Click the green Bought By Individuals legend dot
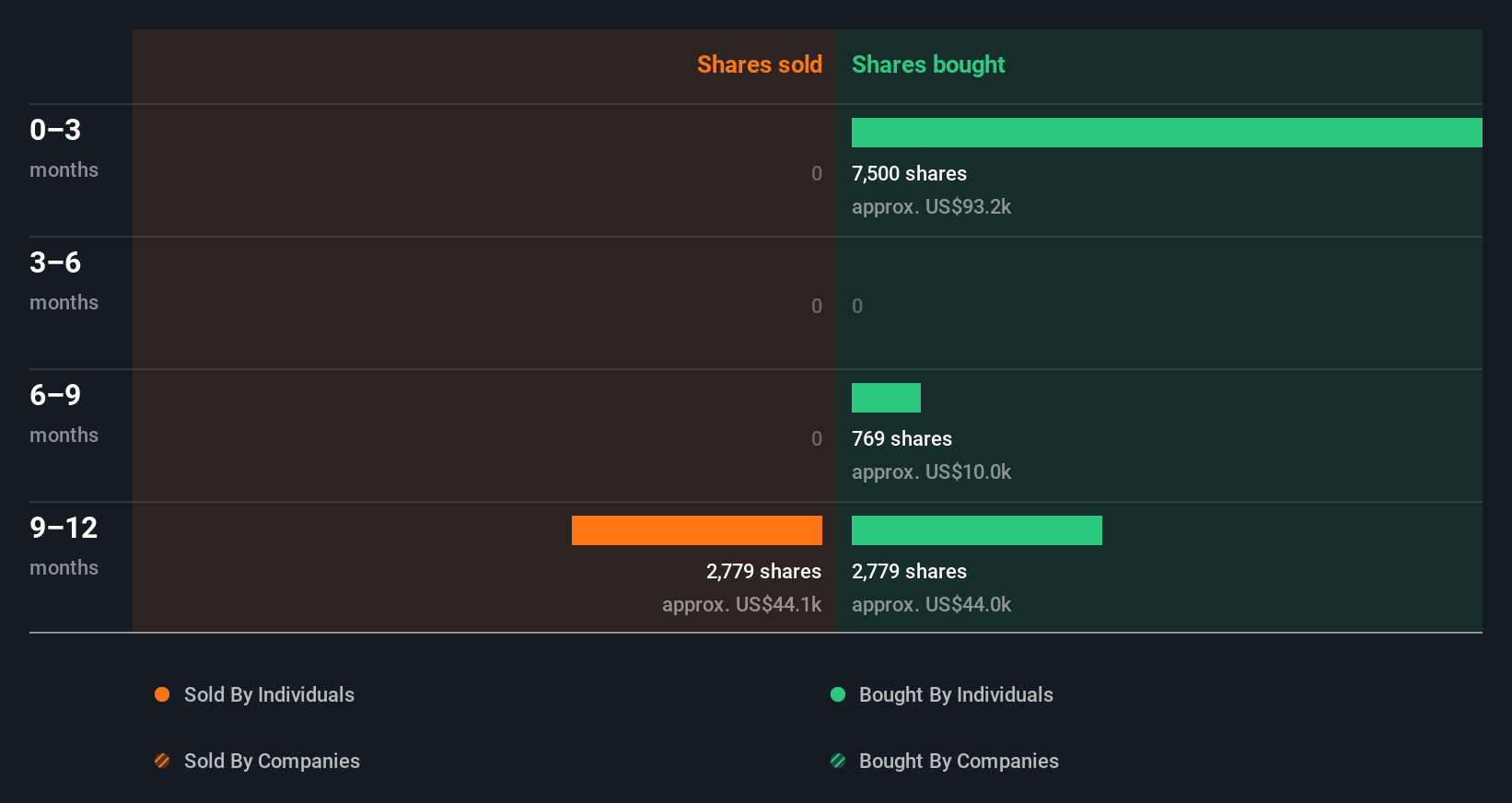Image resolution: width=1512 pixels, height=803 pixels. pyautogui.click(x=838, y=694)
